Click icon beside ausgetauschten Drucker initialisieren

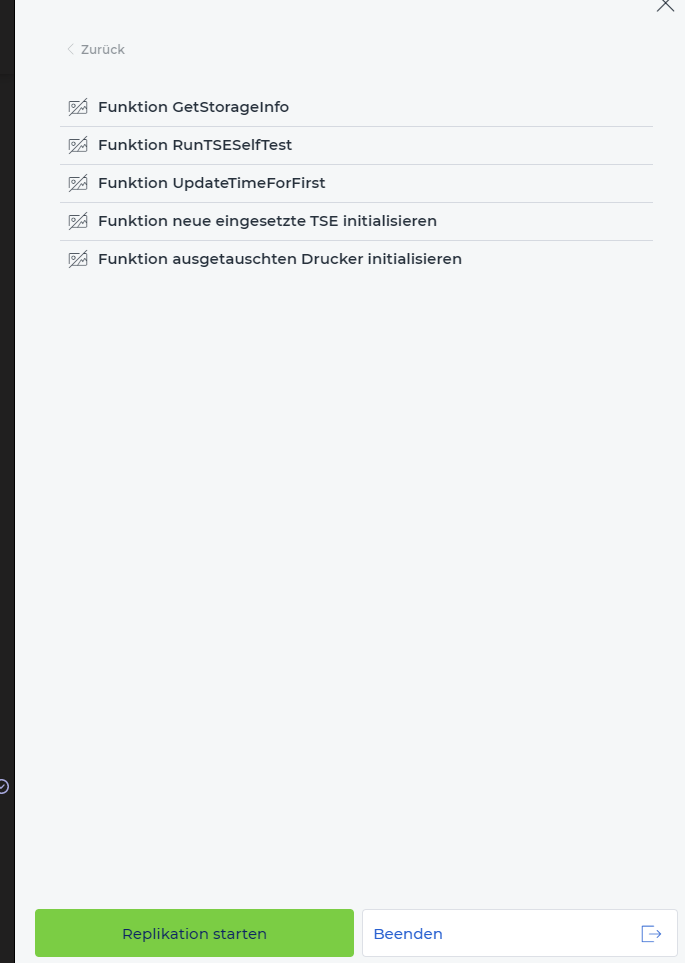click(78, 260)
